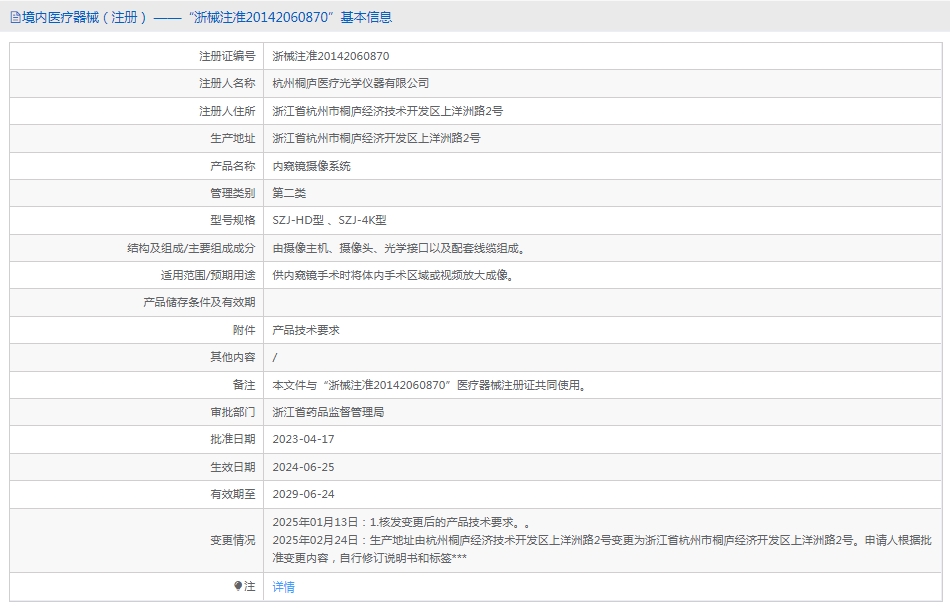Click model specification SZJ-HD型、SZJ-4K型

(330, 220)
